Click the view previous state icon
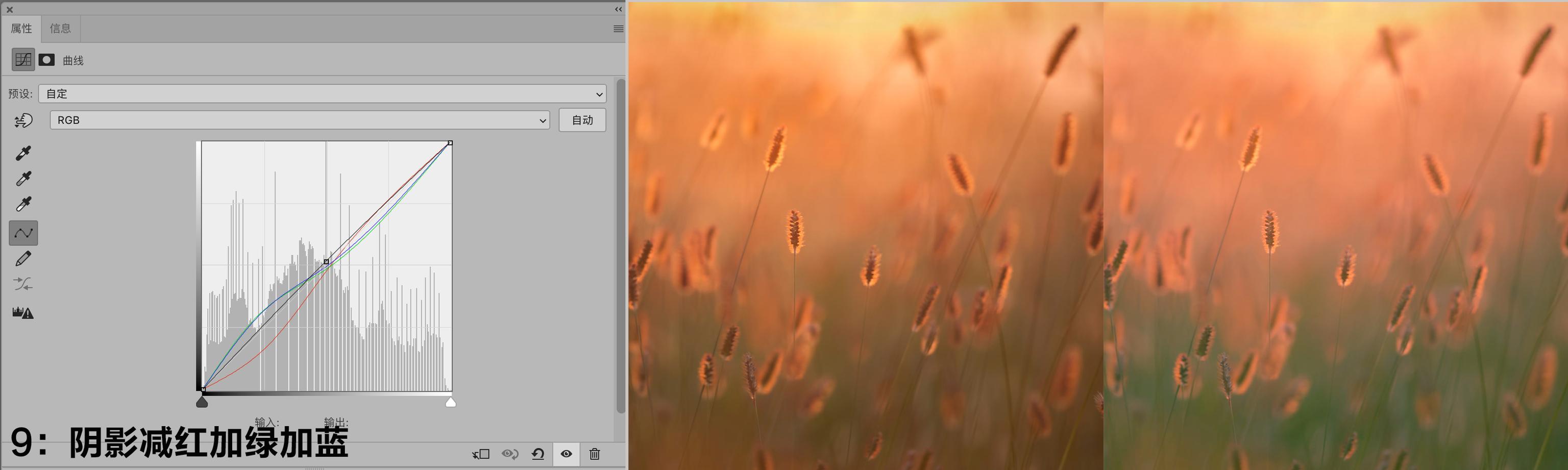Viewport: 1568px width, 470px height. click(x=510, y=454)
